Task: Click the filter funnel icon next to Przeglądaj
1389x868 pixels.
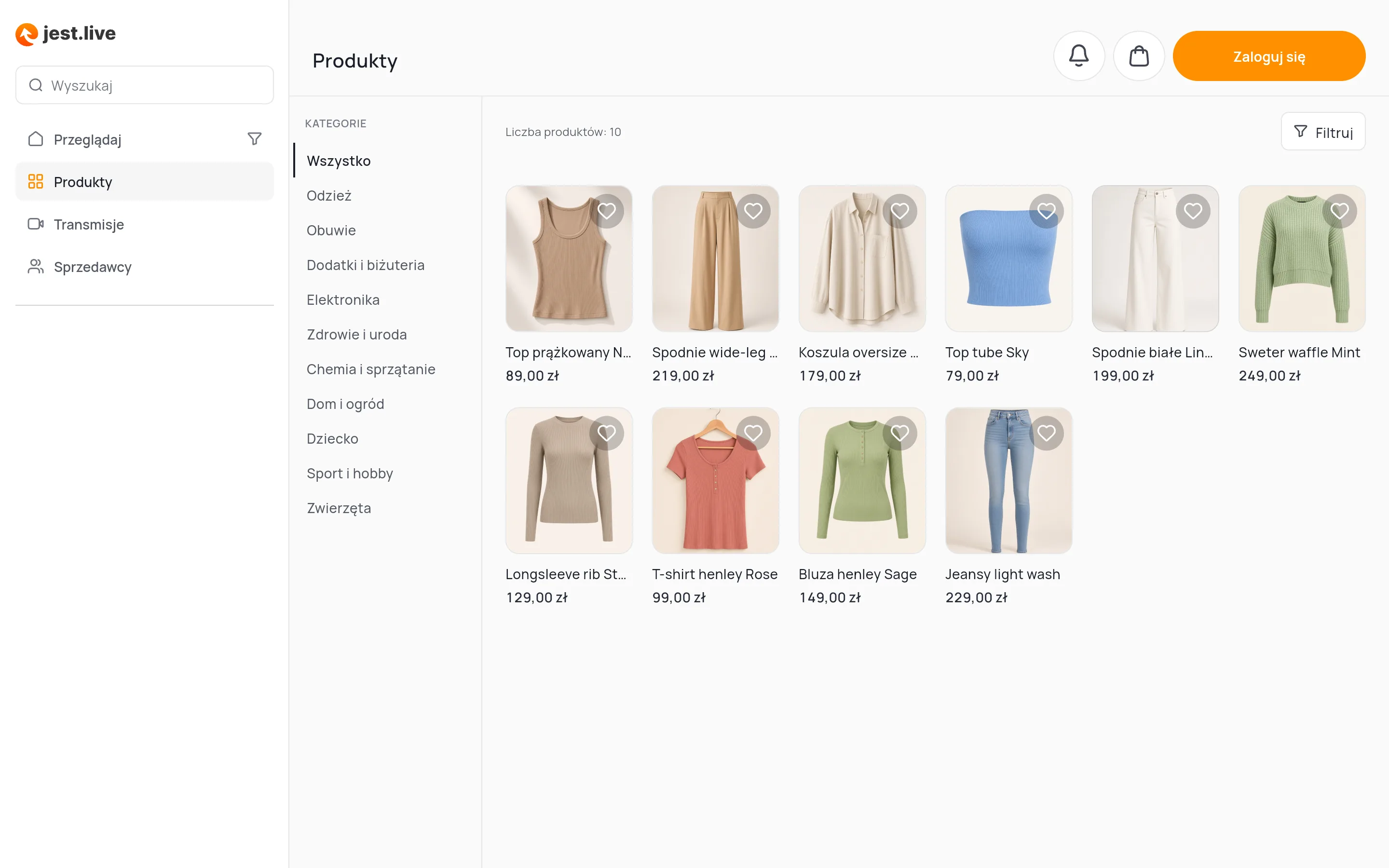Action: coord(254,139)
